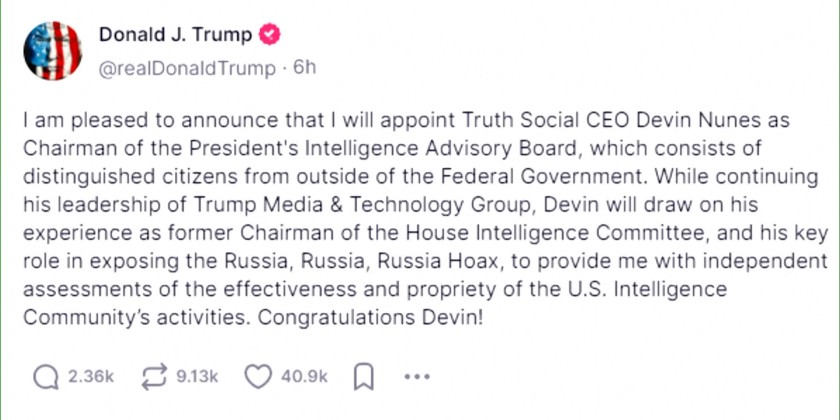Open the three-dot more options menu
840x420 pixels.
pyautogui.click(x=416, y=377)
